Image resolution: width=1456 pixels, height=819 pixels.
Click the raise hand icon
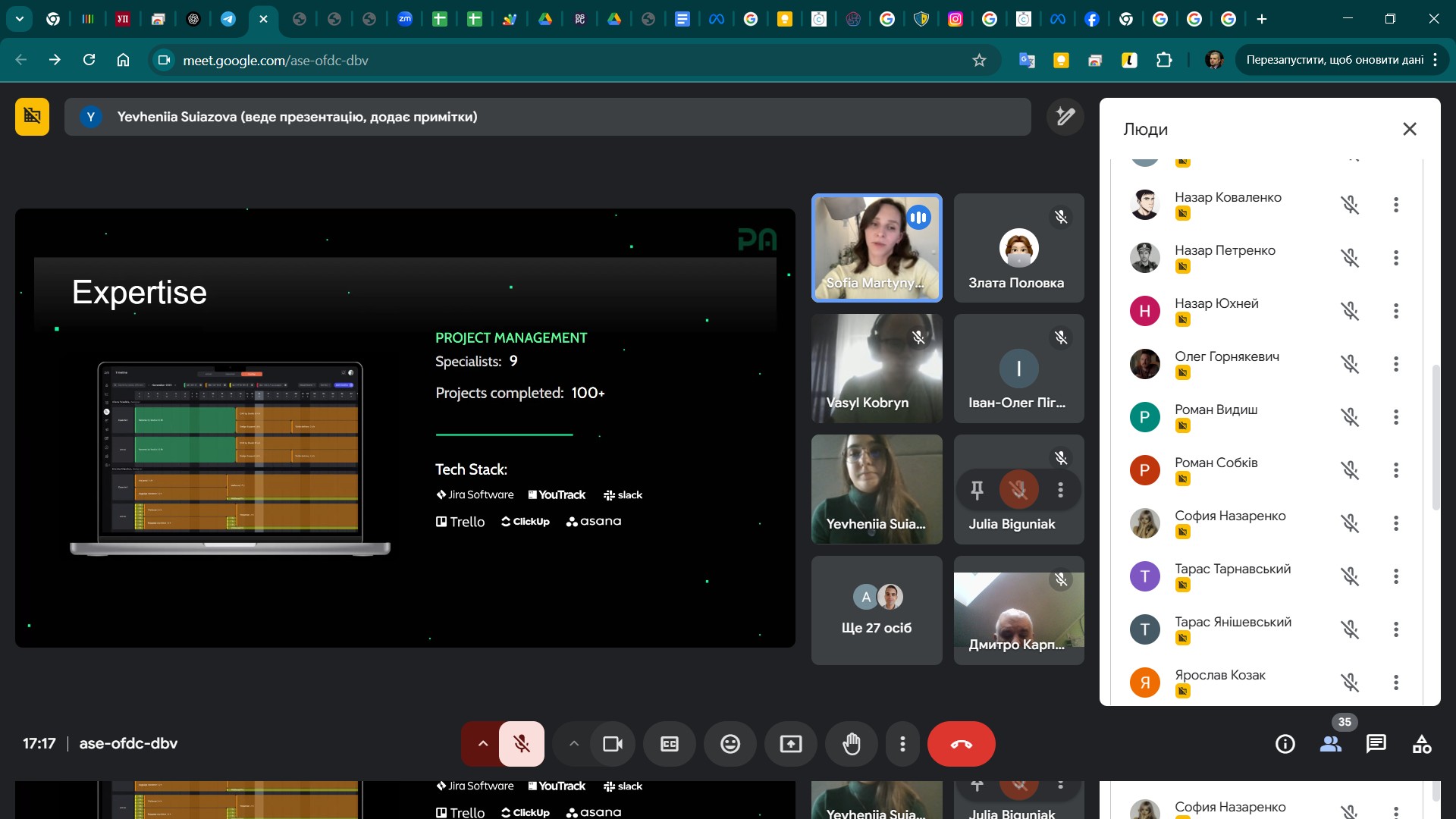[x=852, y=744]
